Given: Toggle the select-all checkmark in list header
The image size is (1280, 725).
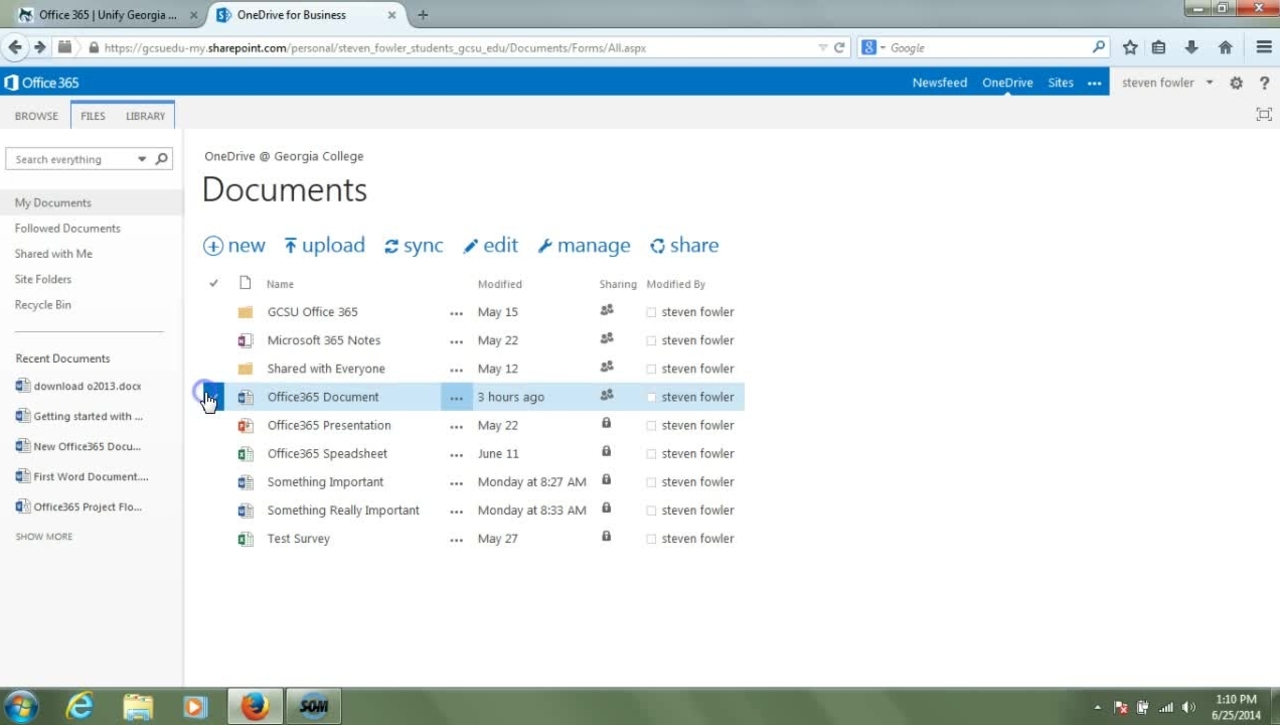Looking at the screenshot, I should pos(213,284).
